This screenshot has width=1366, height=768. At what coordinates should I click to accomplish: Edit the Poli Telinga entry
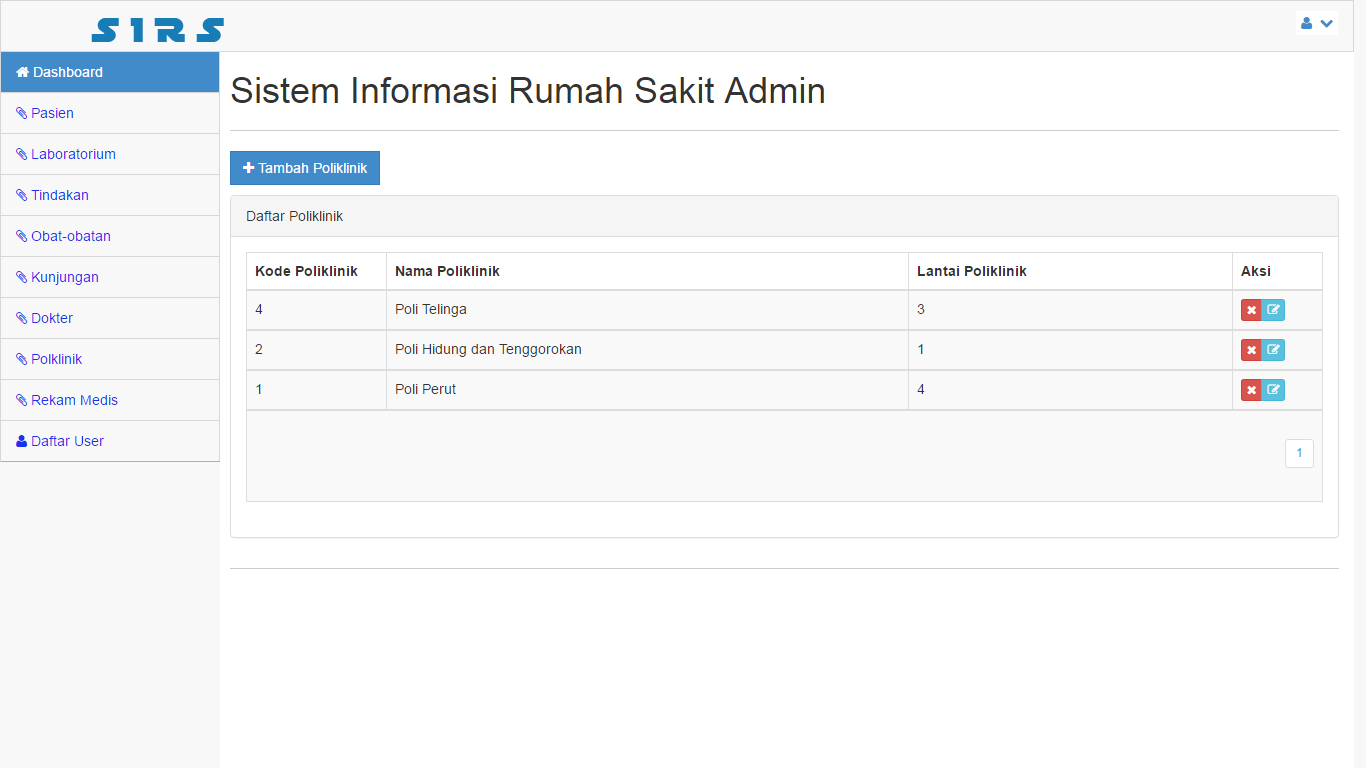1273,310
